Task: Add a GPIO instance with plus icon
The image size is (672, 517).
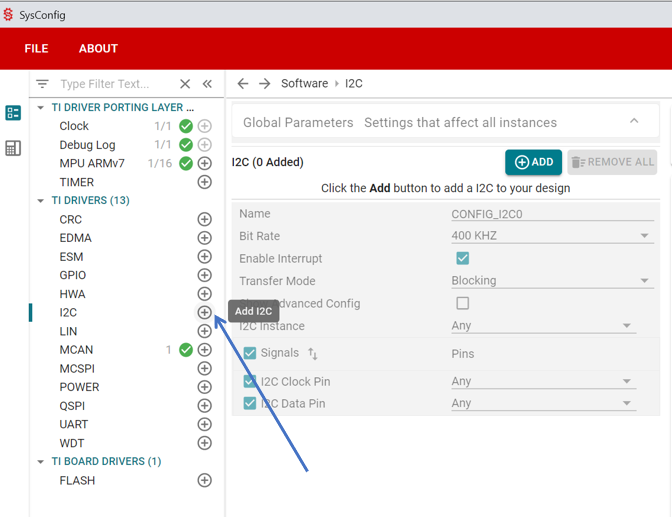Action: [x=204, y=276]
